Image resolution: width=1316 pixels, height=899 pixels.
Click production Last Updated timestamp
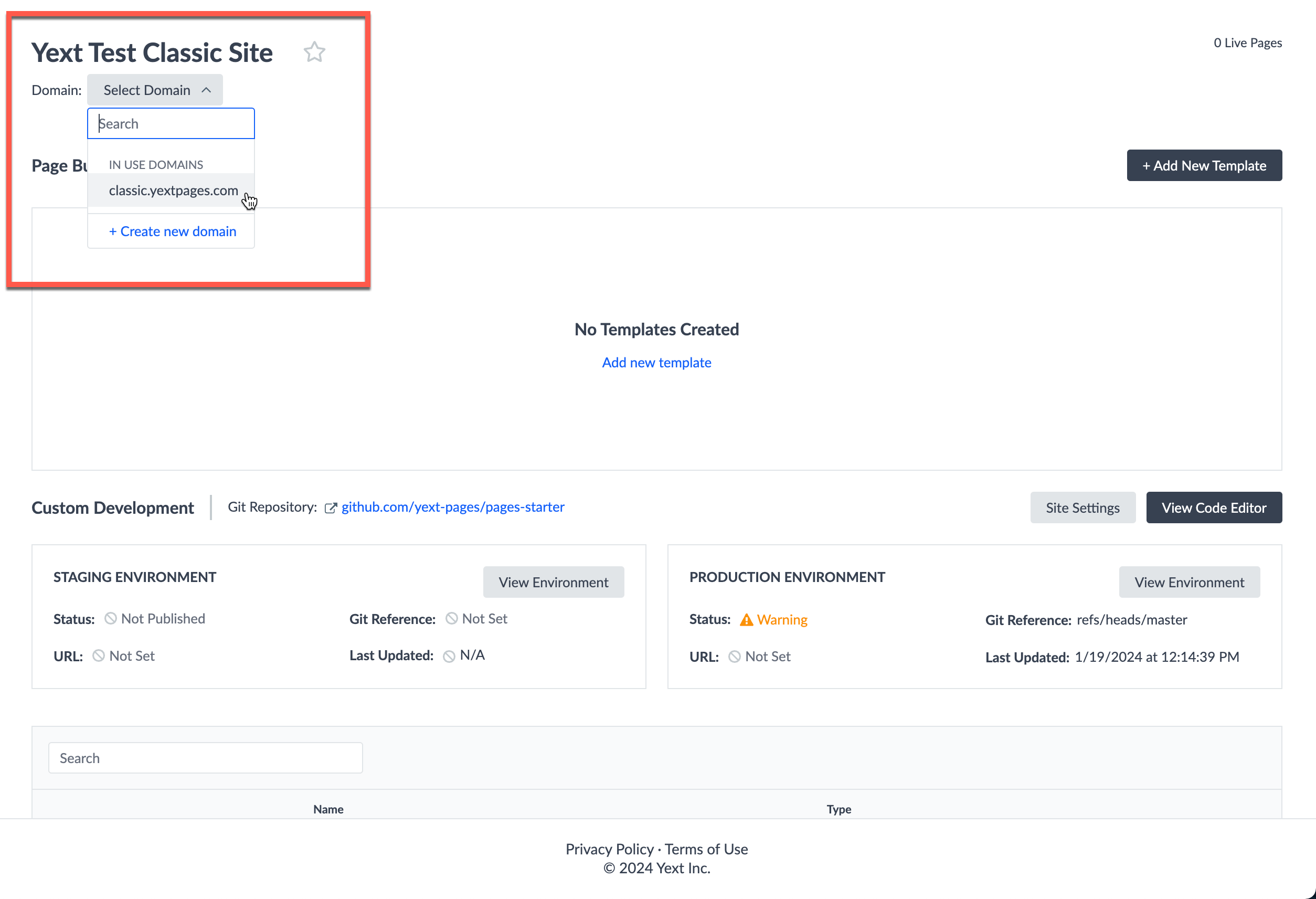pyautogui.click(x=1157, y=657)
